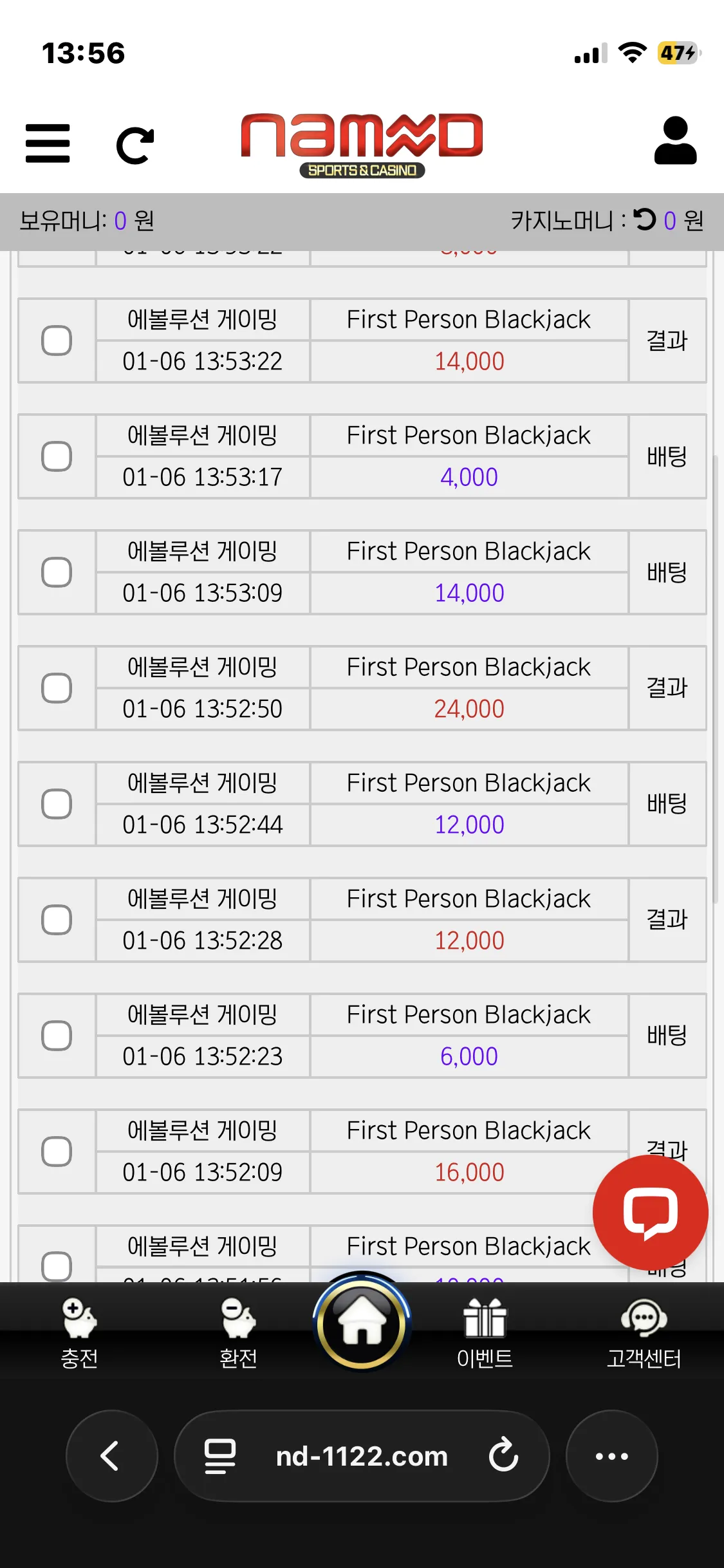
Task: Tap the page refresh arrow icon
Action: (135, 145)
